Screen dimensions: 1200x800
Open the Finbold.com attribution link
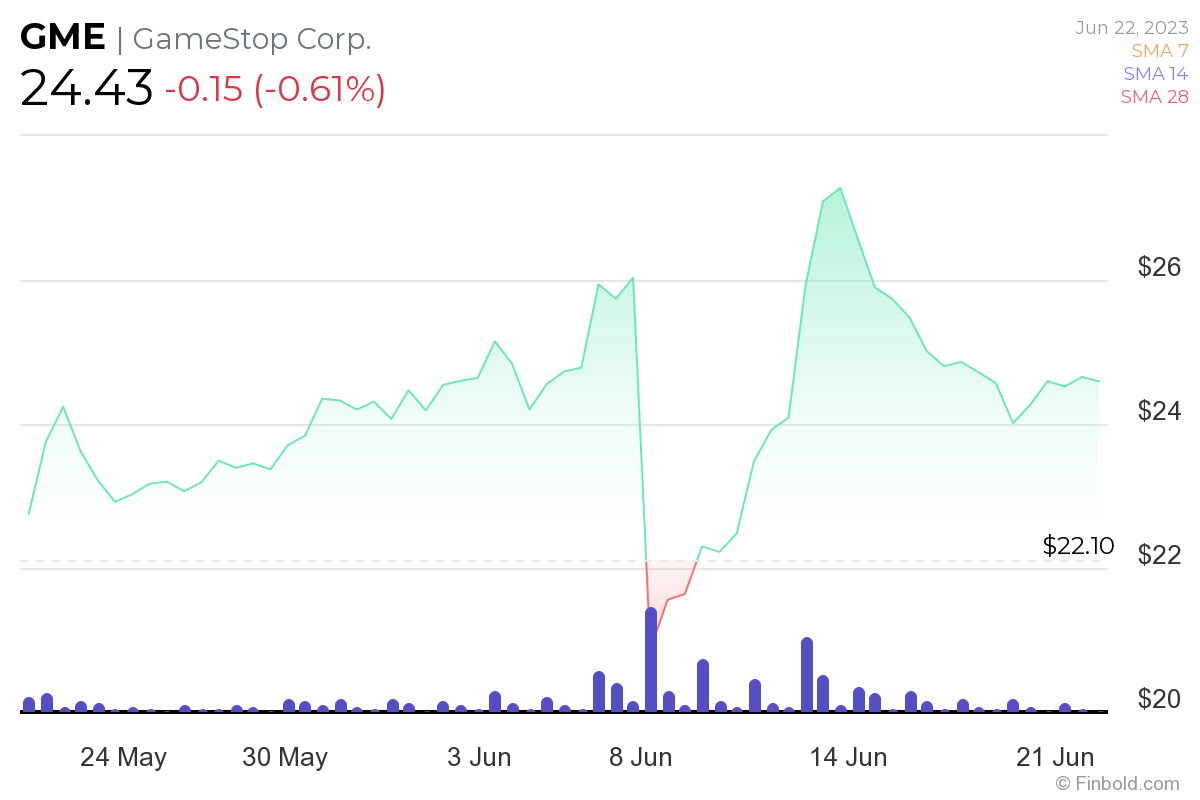pos(1117,783)
